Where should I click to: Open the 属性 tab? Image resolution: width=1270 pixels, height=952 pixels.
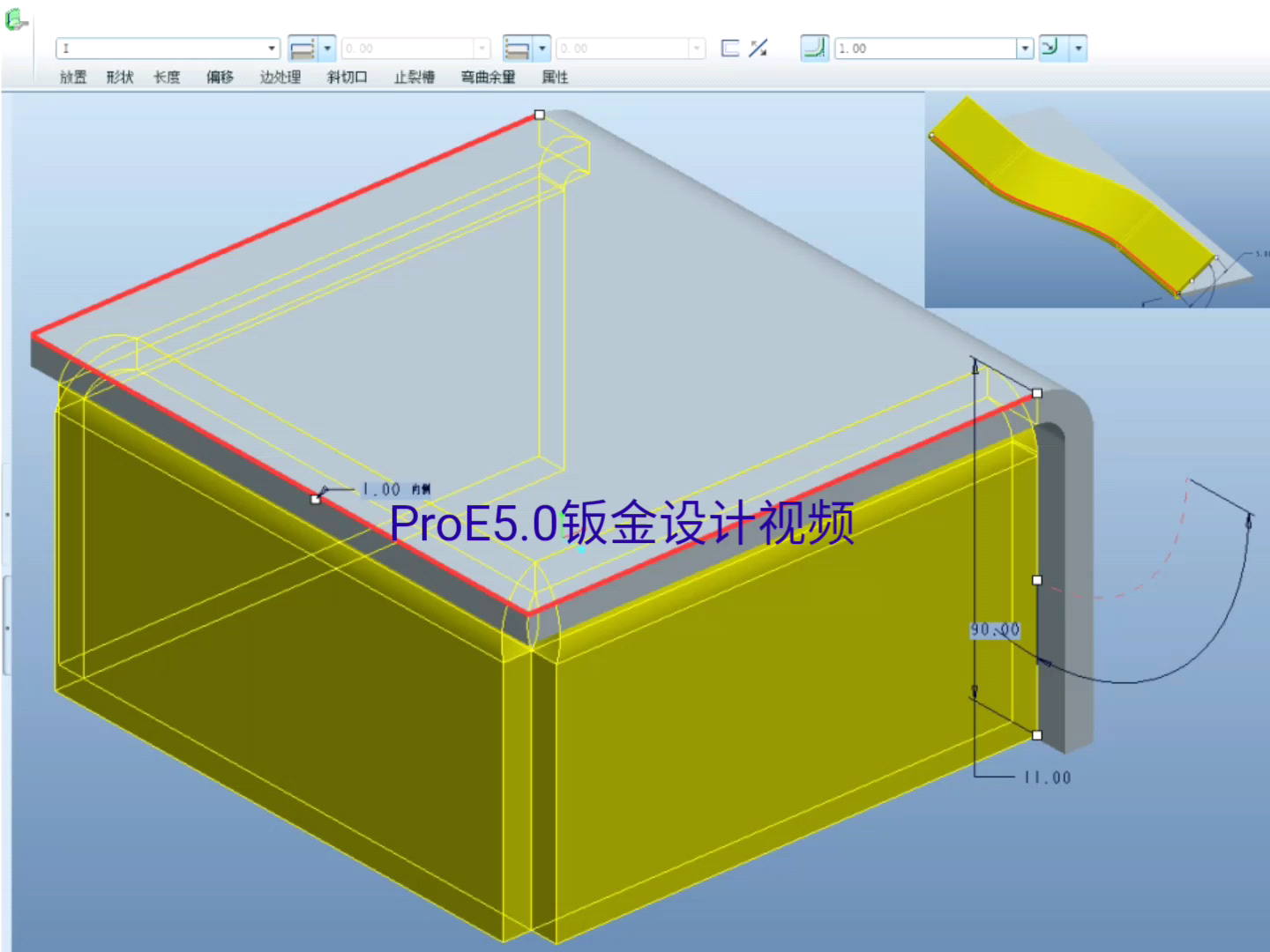(555, 78)
